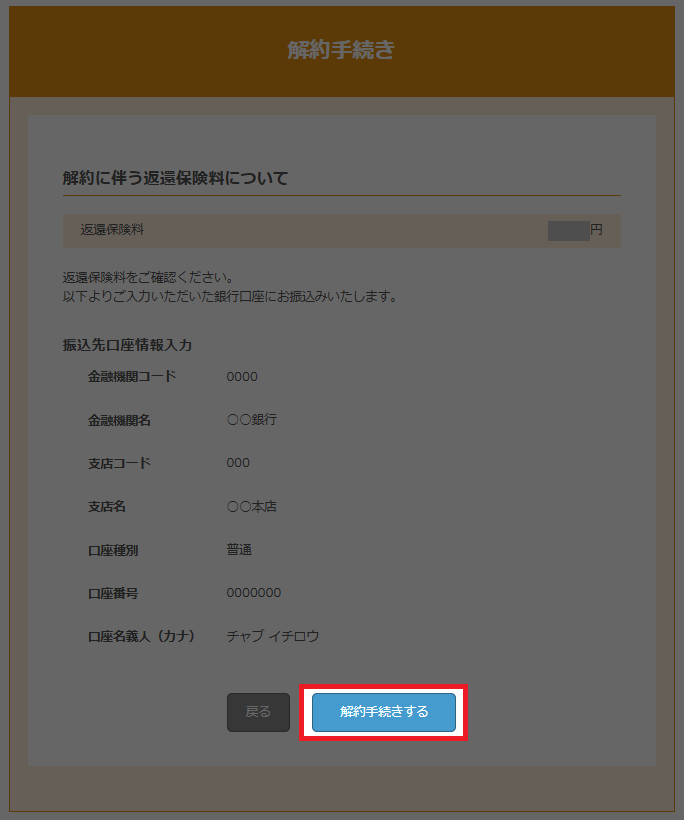
Task: Select the 0000000 account number value
Action: coord(254,593)
